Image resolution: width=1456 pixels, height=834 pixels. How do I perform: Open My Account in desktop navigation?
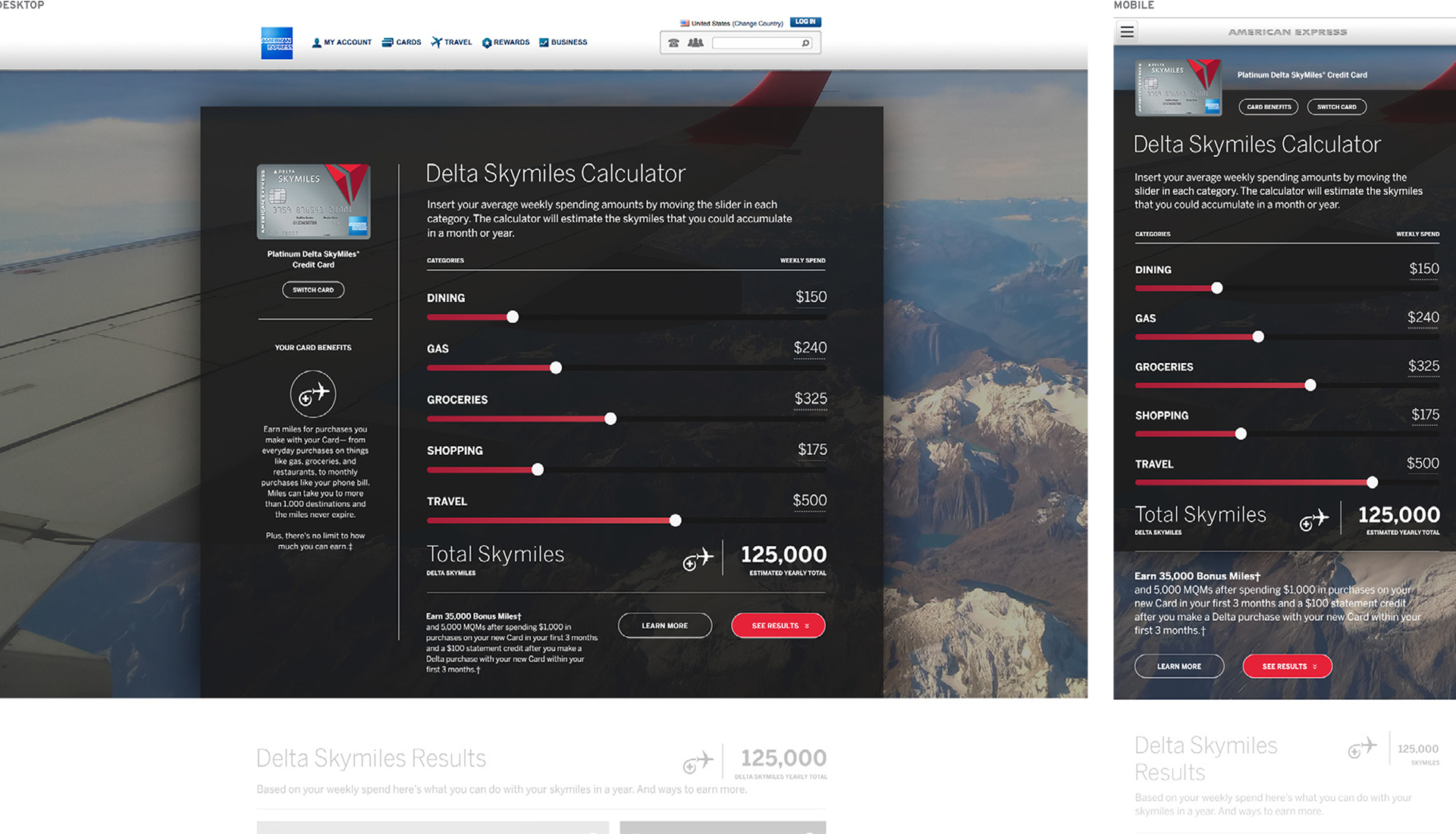(x=342, y=42)
